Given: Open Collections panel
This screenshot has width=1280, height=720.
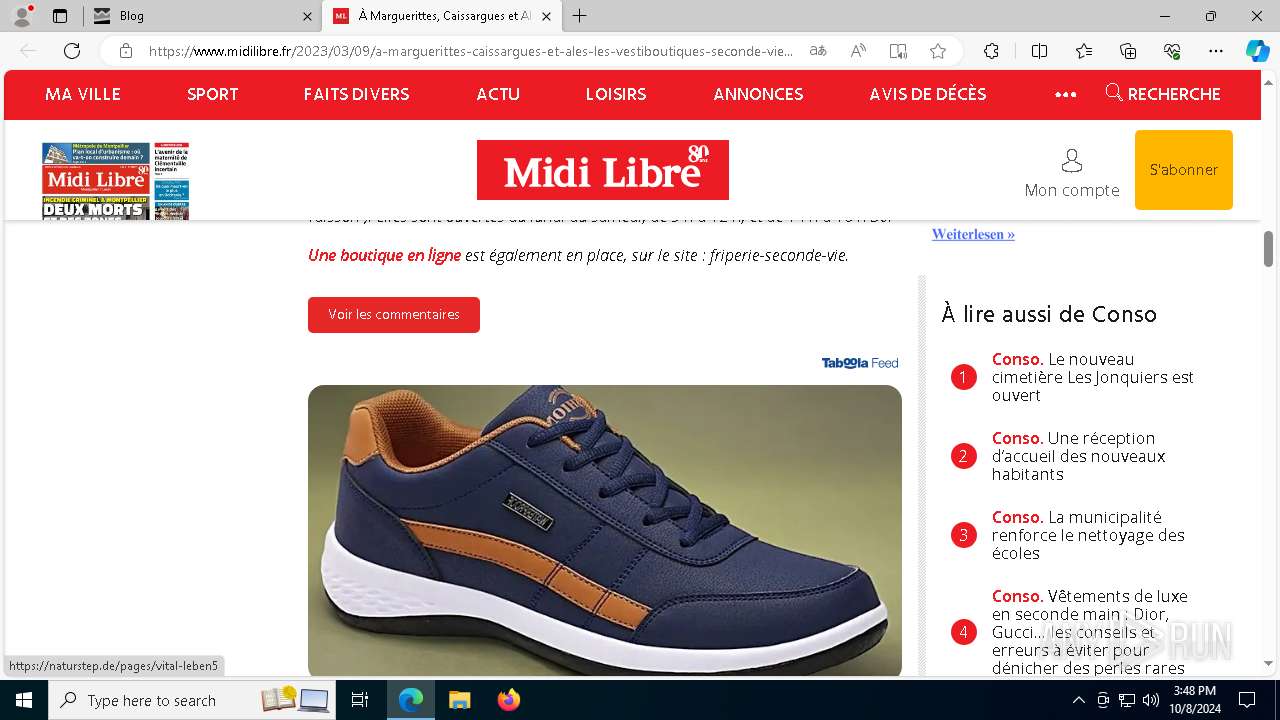Looking at the screenshot, I should [1128, 51].
